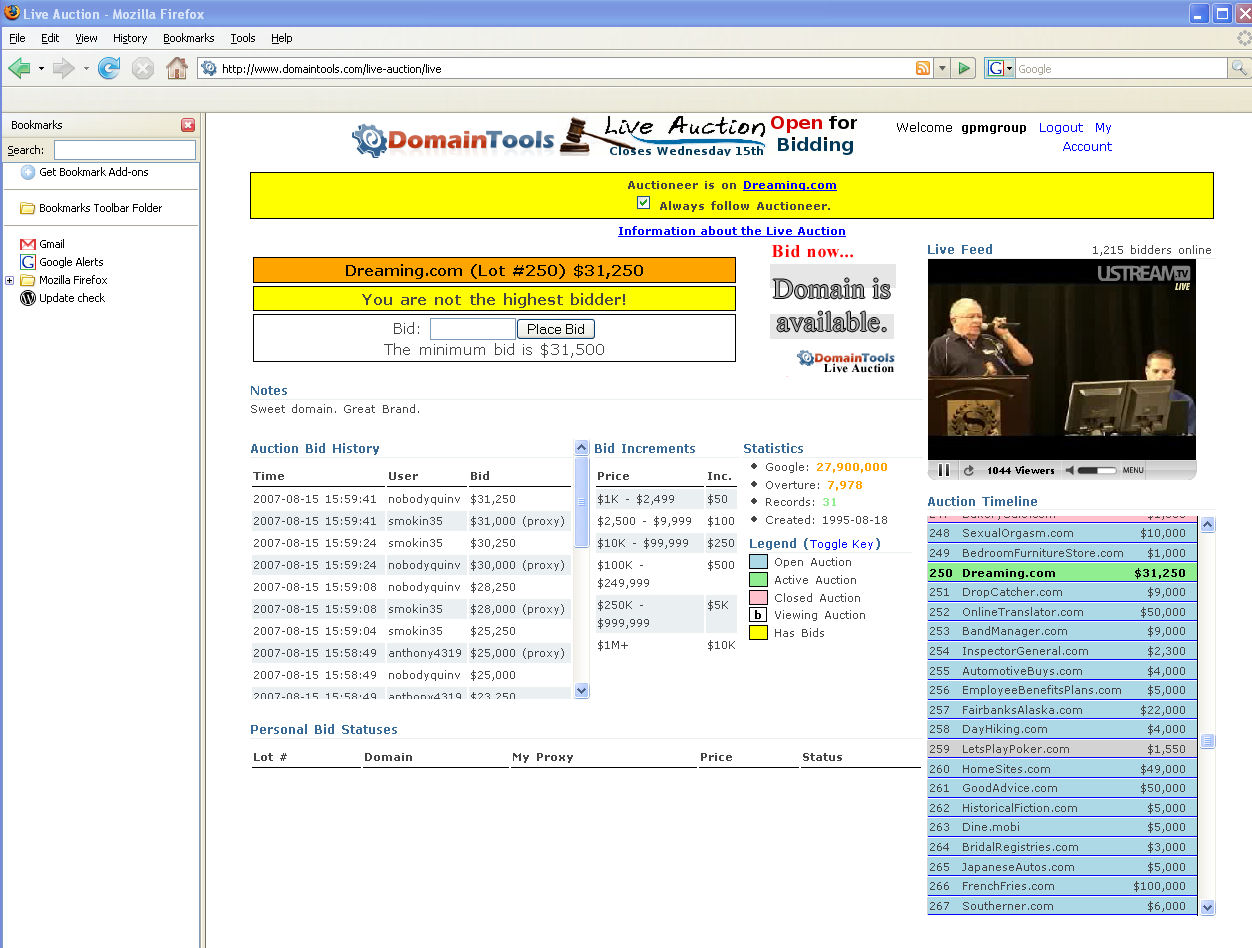
Task: Open Gmail bookmark in sidebar
Action: coord(51,244)
